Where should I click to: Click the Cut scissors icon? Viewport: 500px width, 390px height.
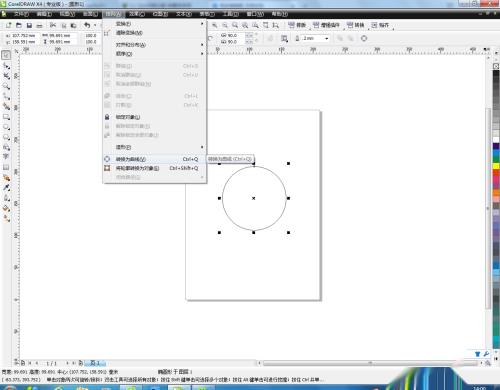pos(53,25)
